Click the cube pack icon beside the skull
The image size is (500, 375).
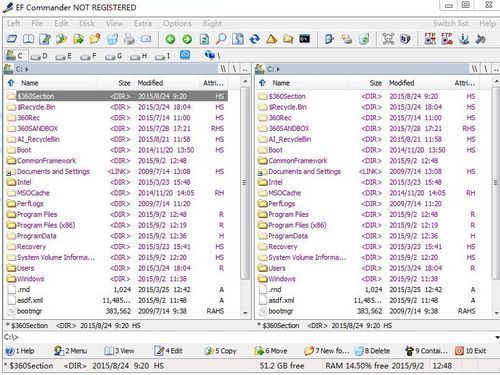click(405, 39)
